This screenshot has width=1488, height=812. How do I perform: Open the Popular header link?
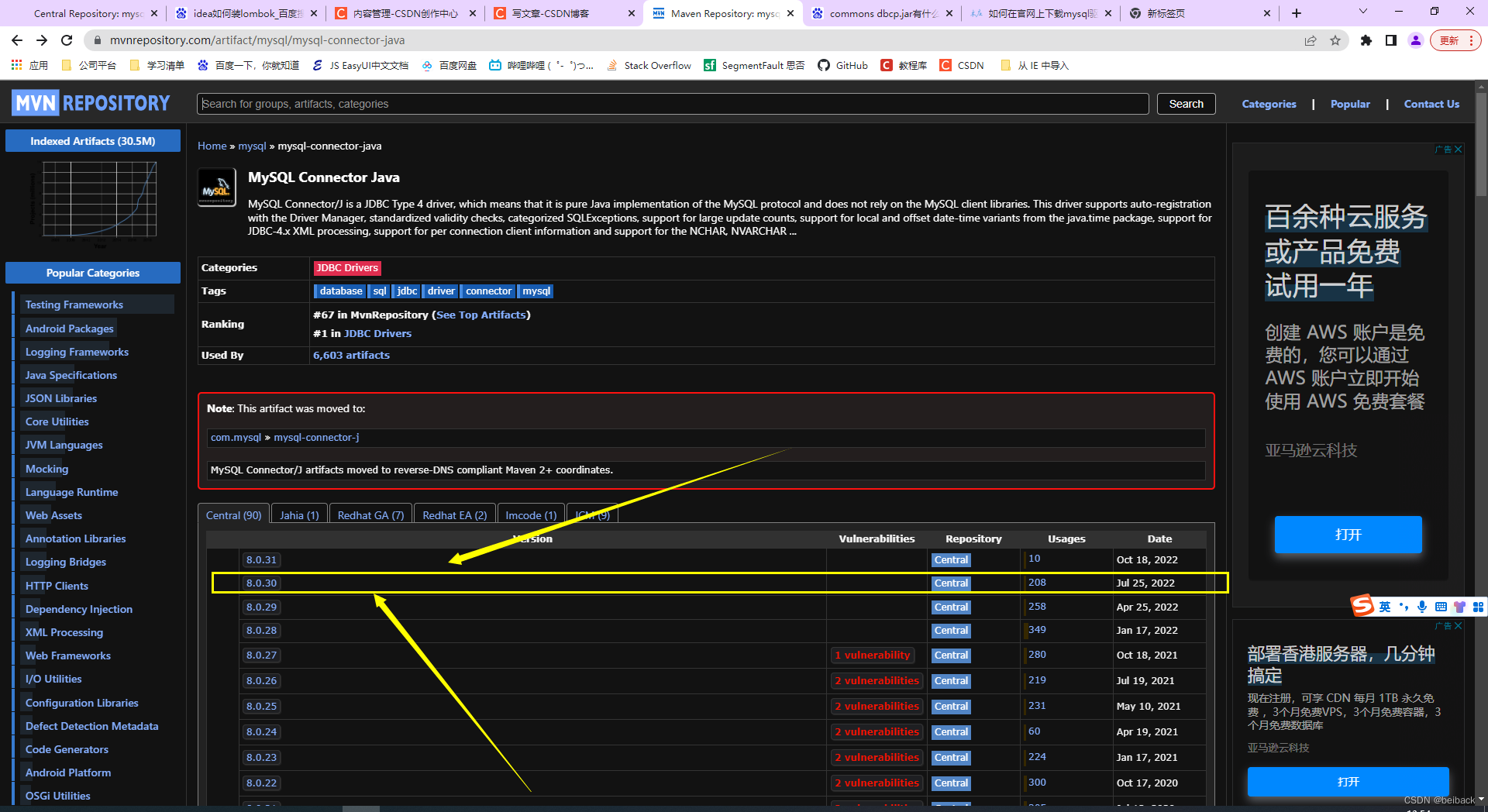point(1350,104)
